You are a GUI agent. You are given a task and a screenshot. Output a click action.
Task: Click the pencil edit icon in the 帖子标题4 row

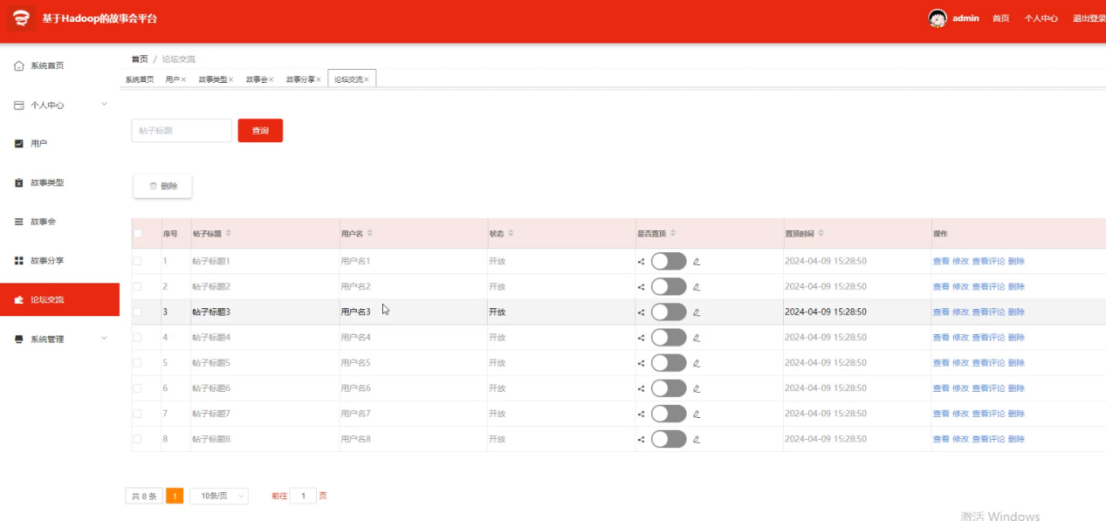point(696,337)
